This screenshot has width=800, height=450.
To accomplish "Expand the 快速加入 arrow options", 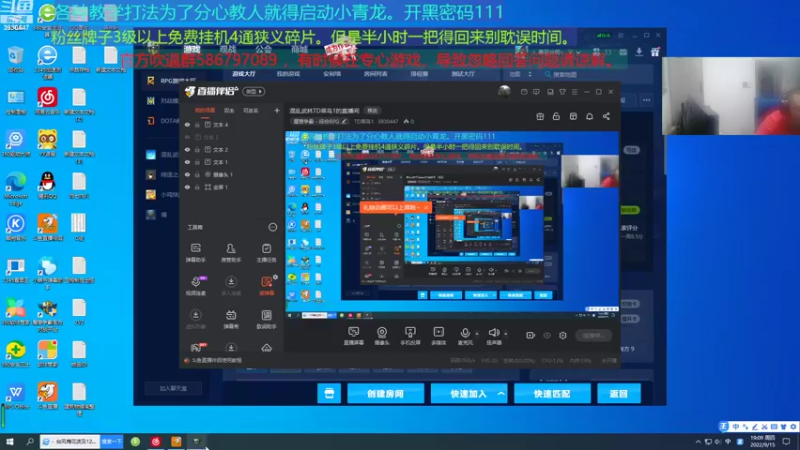I will point(501,393).
